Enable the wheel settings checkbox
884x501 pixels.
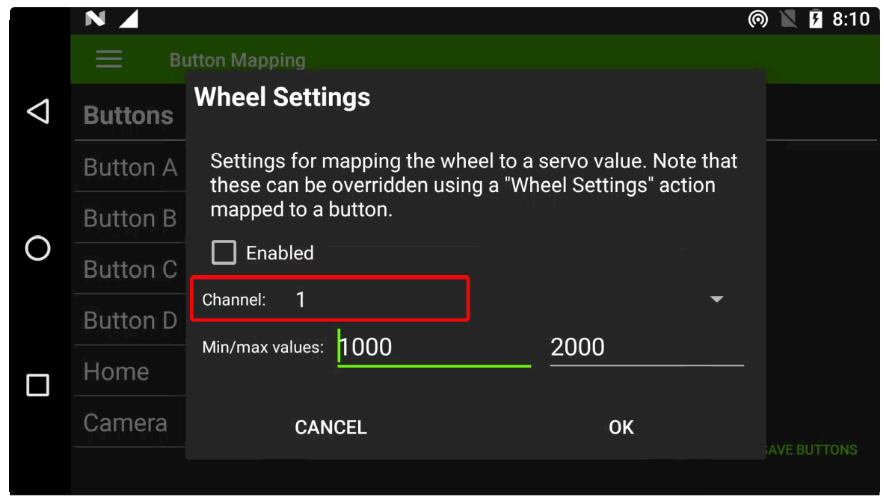[224, 253]
